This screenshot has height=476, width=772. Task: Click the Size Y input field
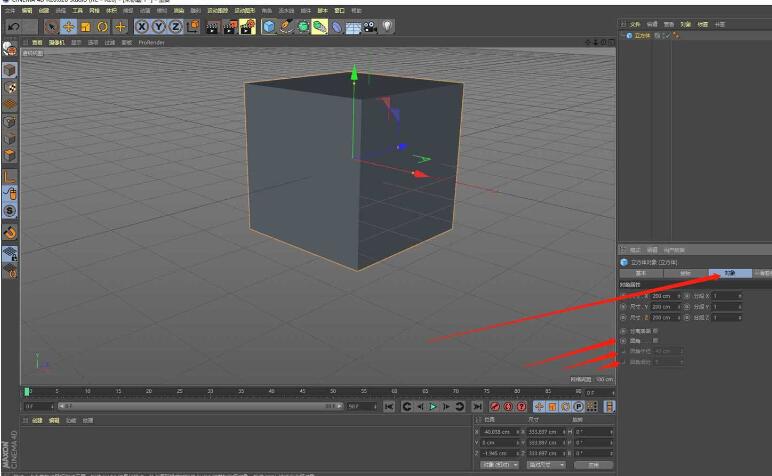pyautogui.click(x=661, y=306)
